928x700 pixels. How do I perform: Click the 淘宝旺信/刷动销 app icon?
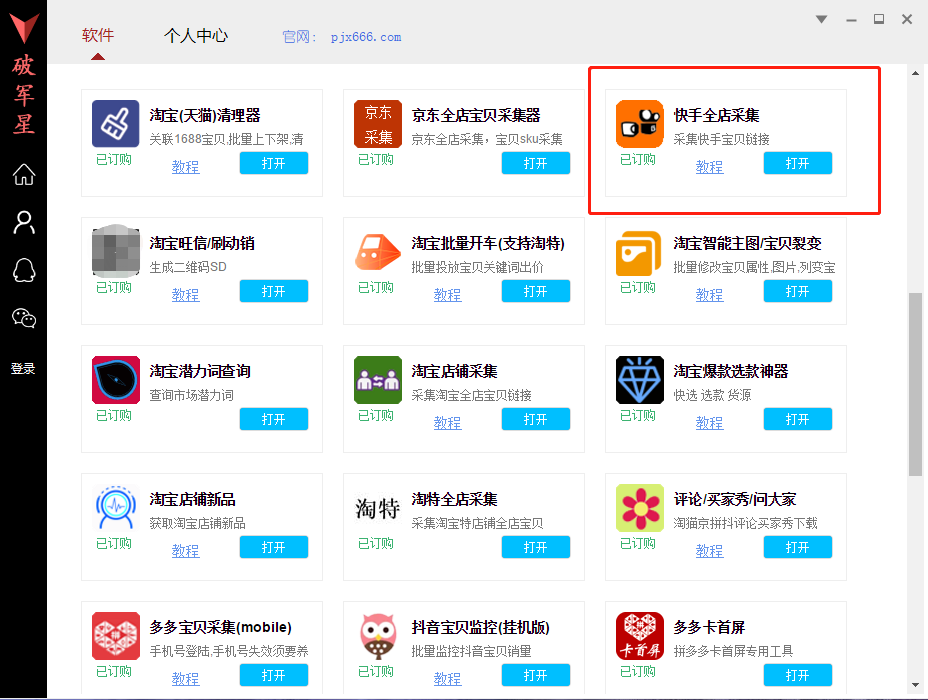click(x=115, y=251)
